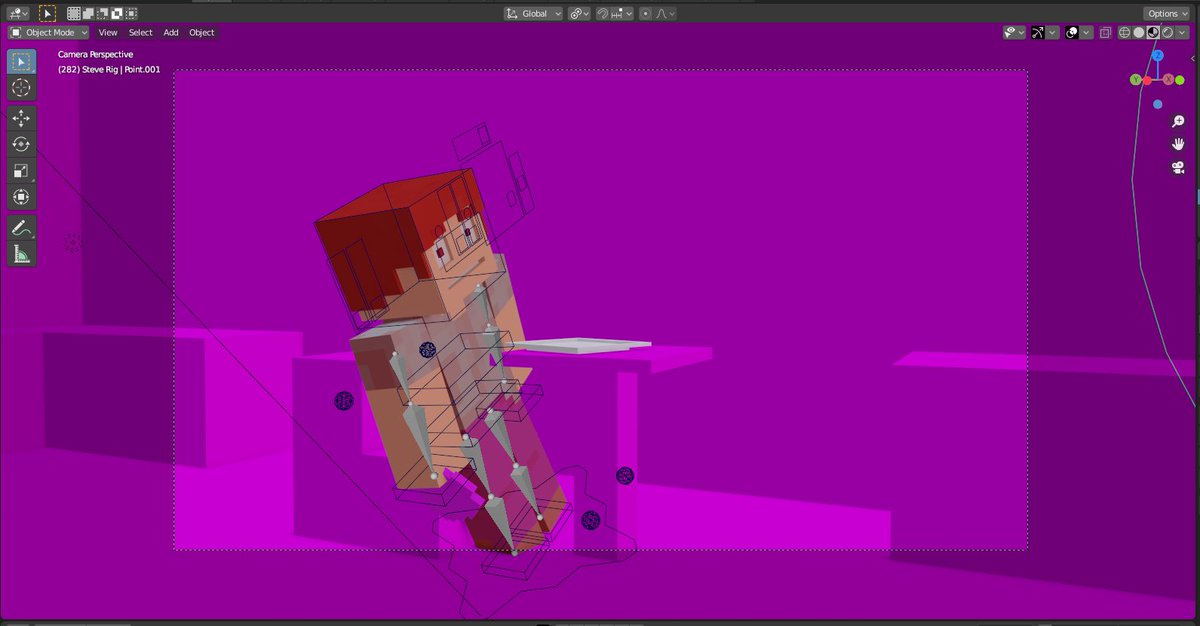Switch to rendered viewport shading
The width and height of the screenshot is (1200, 626).
tap(1166, 32)
